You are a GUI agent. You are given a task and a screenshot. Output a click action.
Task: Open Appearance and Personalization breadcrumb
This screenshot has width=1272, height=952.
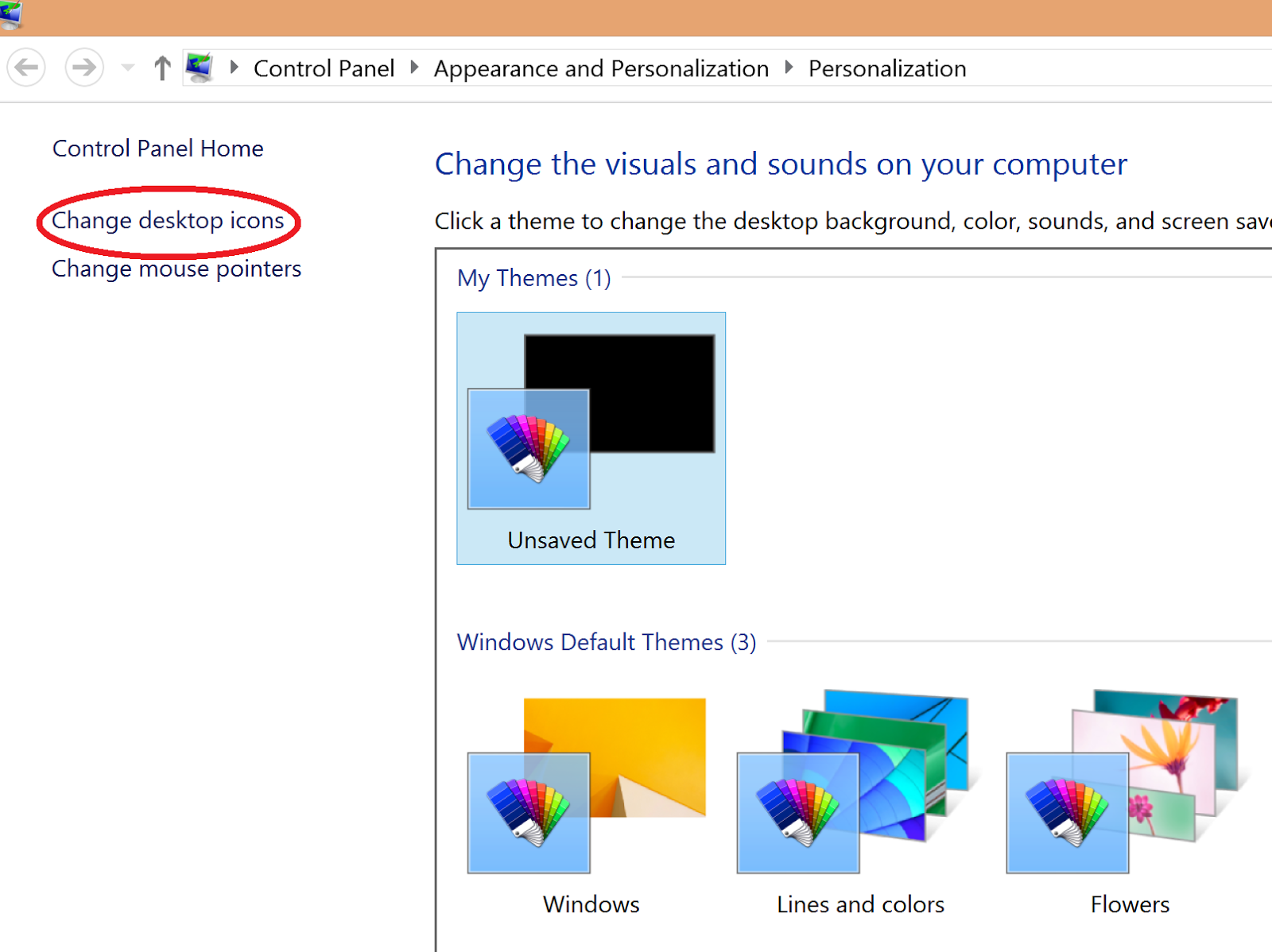[x=601, y=69]
